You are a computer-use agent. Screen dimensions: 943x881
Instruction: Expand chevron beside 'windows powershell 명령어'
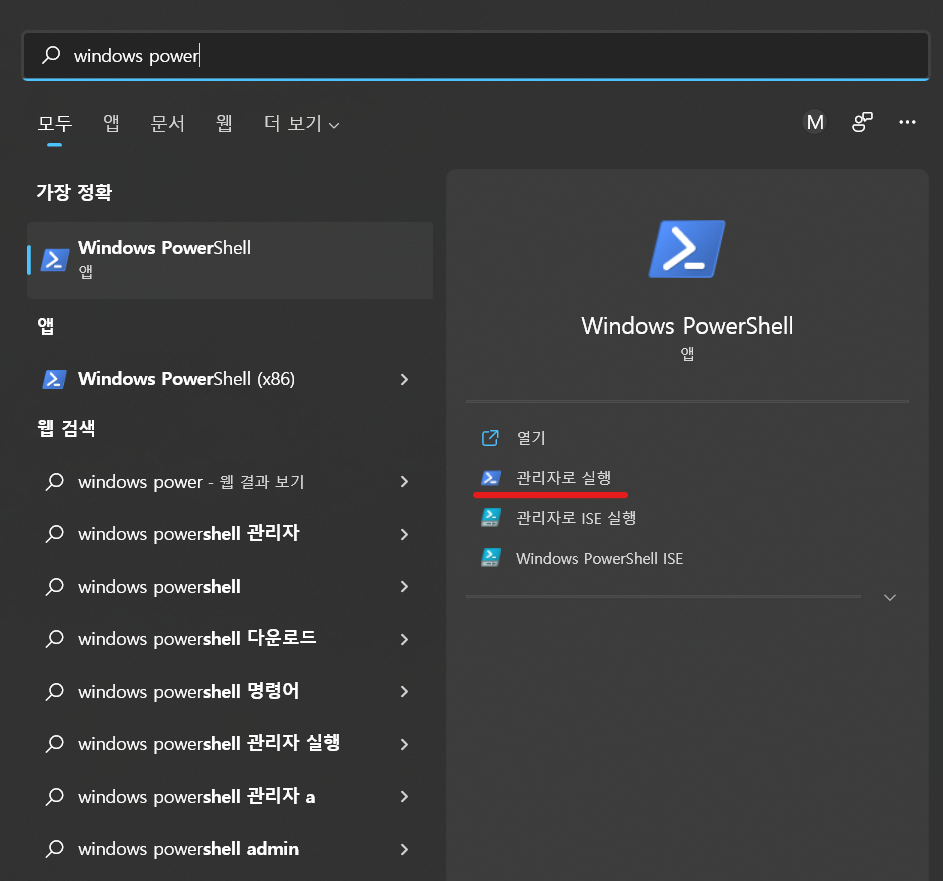pyautogui.click(x=404, y=692)
